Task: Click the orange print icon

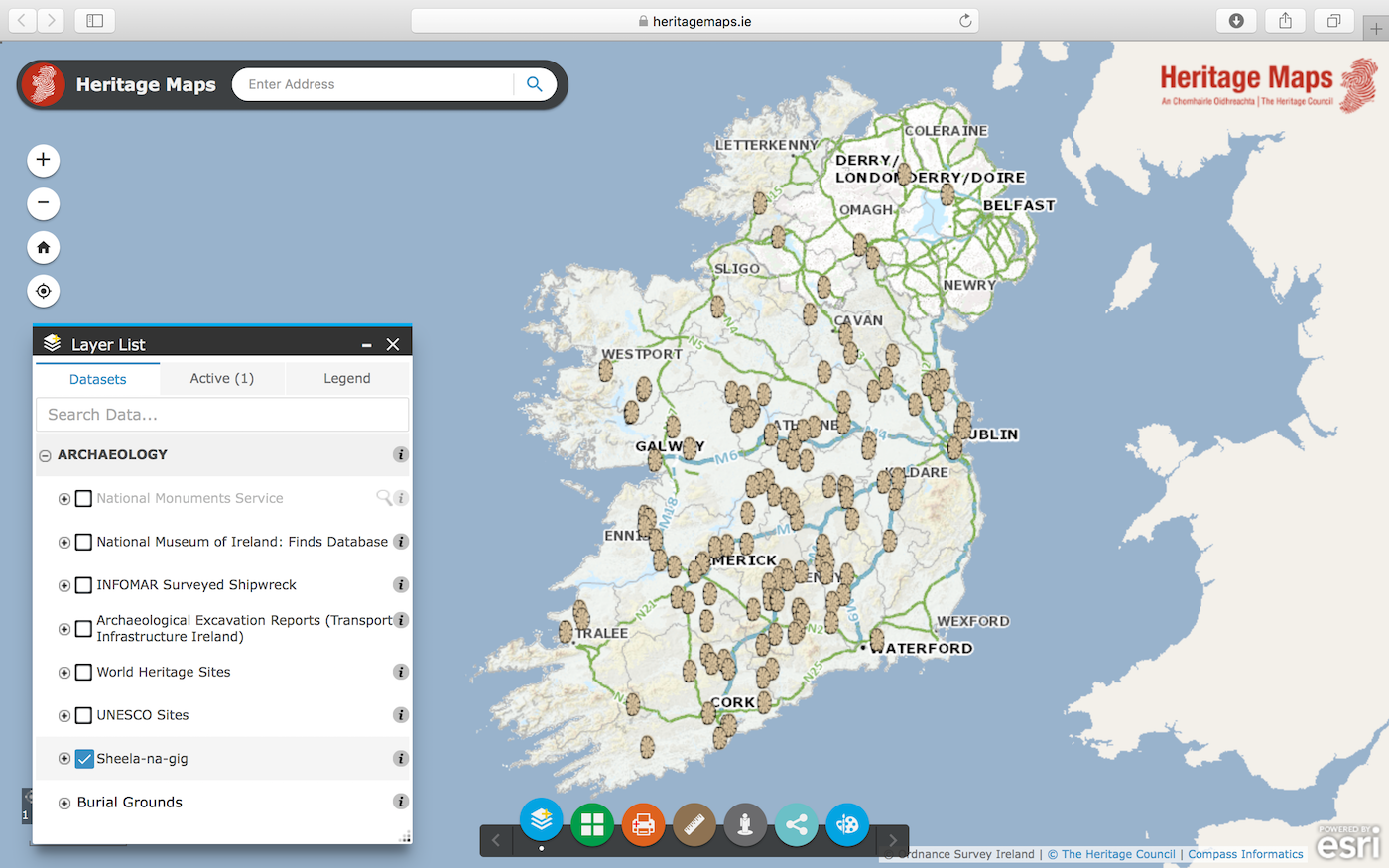Action: click(643, 824)
